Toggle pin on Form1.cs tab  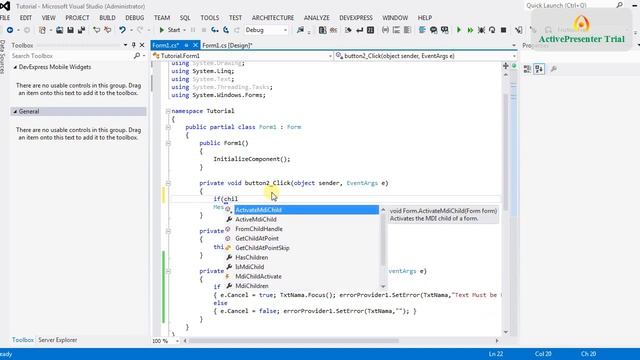click(186, 45)
